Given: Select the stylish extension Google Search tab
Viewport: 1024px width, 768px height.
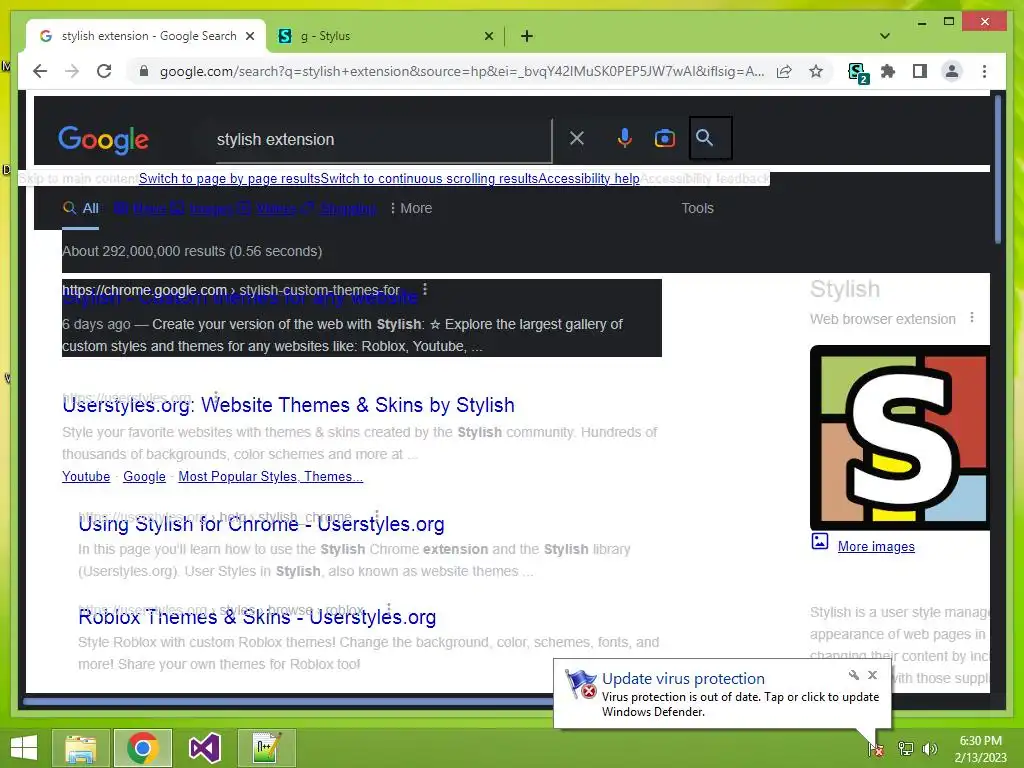Looking at the screenshot, I should [146, 36].
